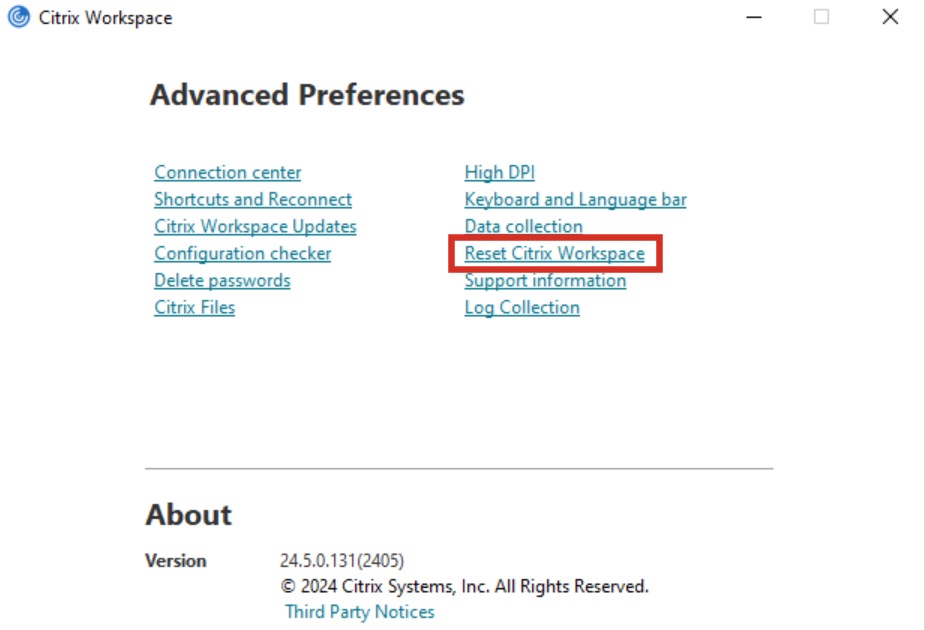This screenshot has height=630, width=925.
Task: Maximize the Citrix Workspace window
Action: pyautogui.click(x=822, y=17)
